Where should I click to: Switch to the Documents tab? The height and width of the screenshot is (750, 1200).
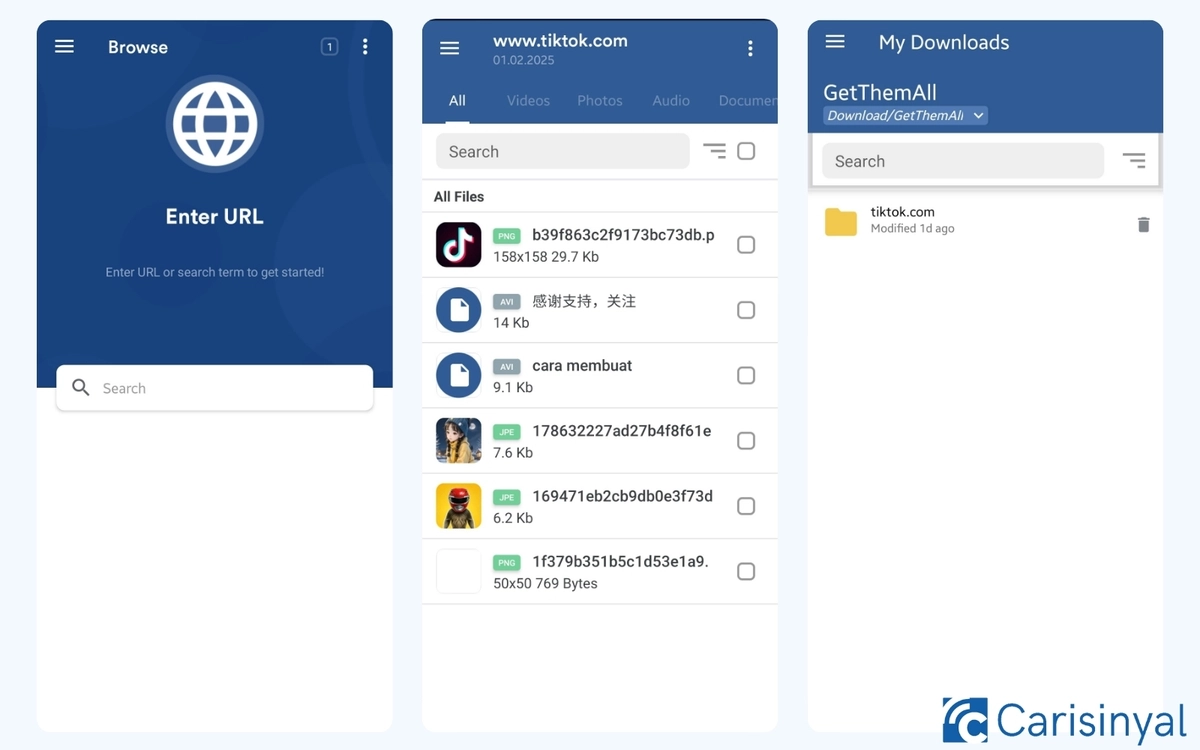[747, 101]
